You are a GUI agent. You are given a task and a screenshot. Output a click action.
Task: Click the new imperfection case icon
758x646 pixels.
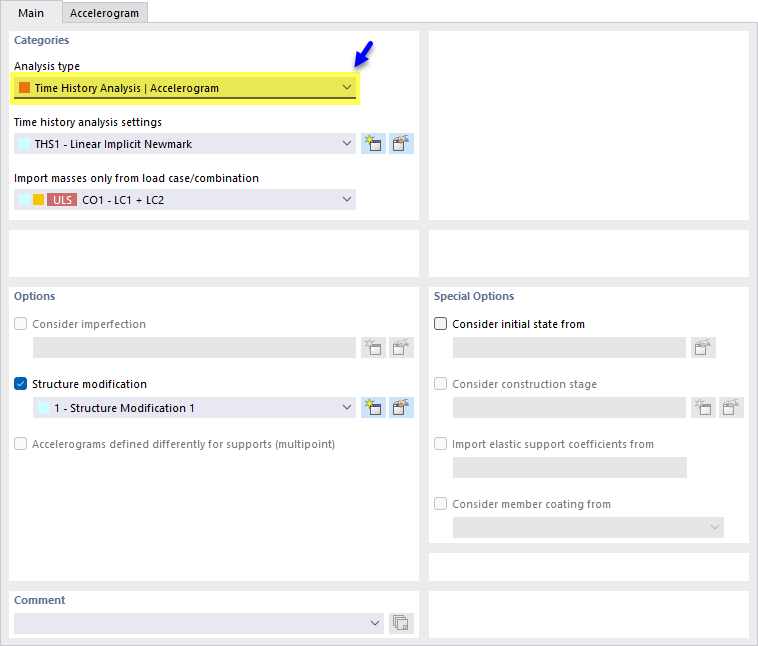tap(373, 347)
